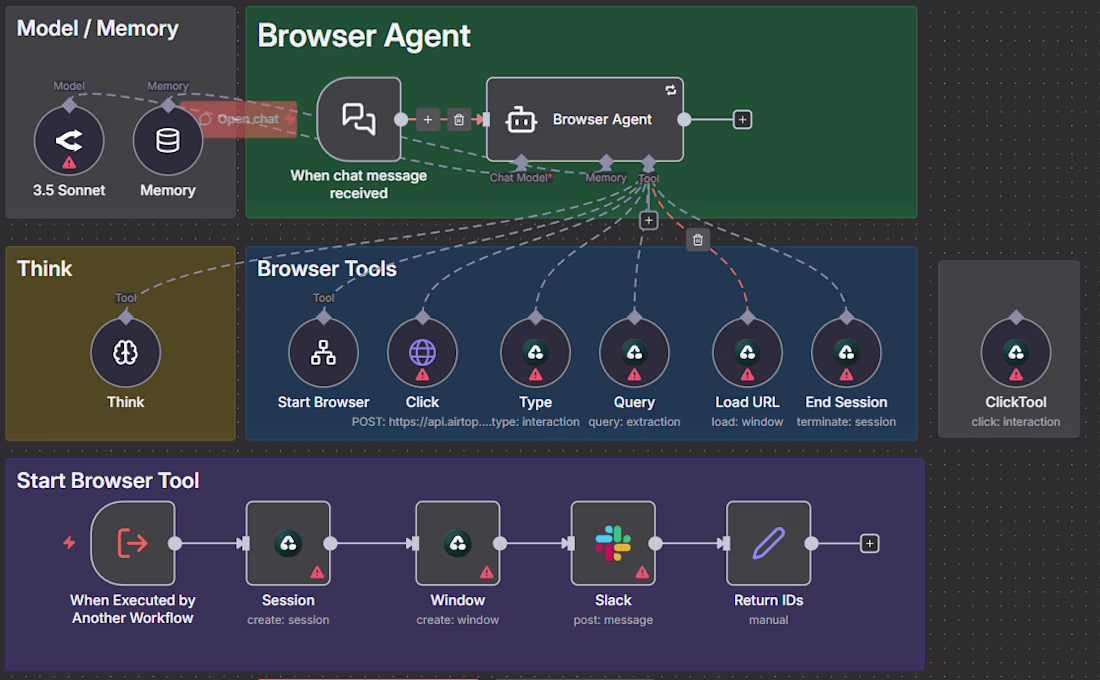This screenshot has height=680, width=1100.
Task: Select the 3.5 Sonnet model node
Action: [x=69, y=140]
